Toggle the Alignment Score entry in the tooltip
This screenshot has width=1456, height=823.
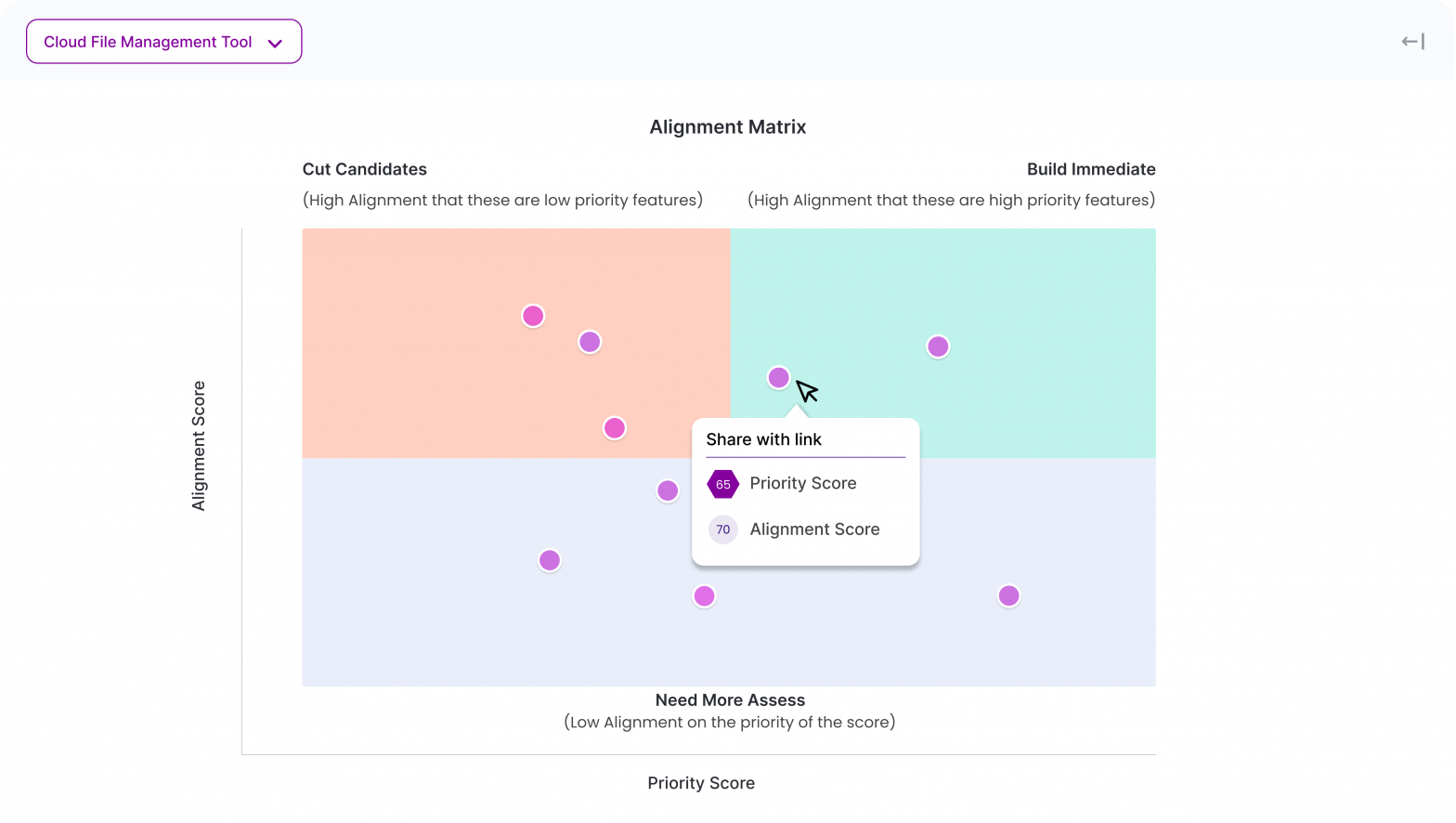(x=814, y=529)
